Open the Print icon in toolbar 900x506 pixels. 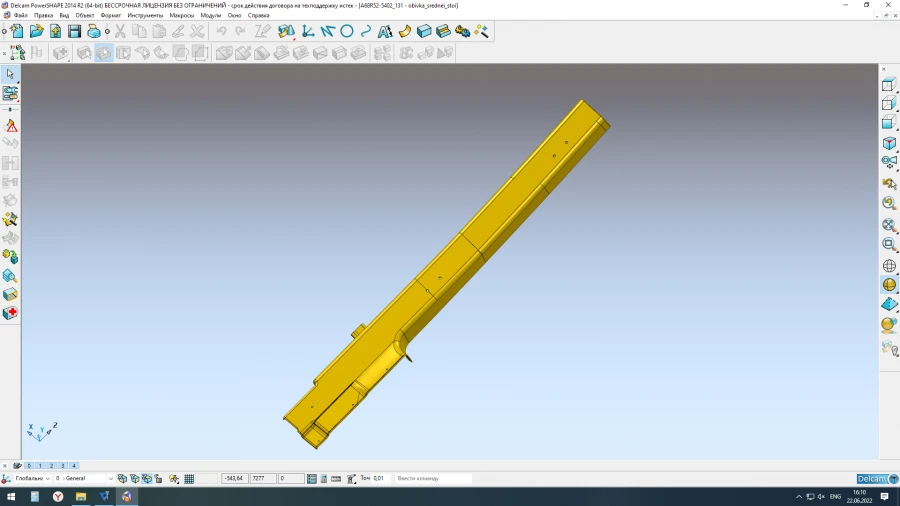pyautogui.click(x=94, y=32)
